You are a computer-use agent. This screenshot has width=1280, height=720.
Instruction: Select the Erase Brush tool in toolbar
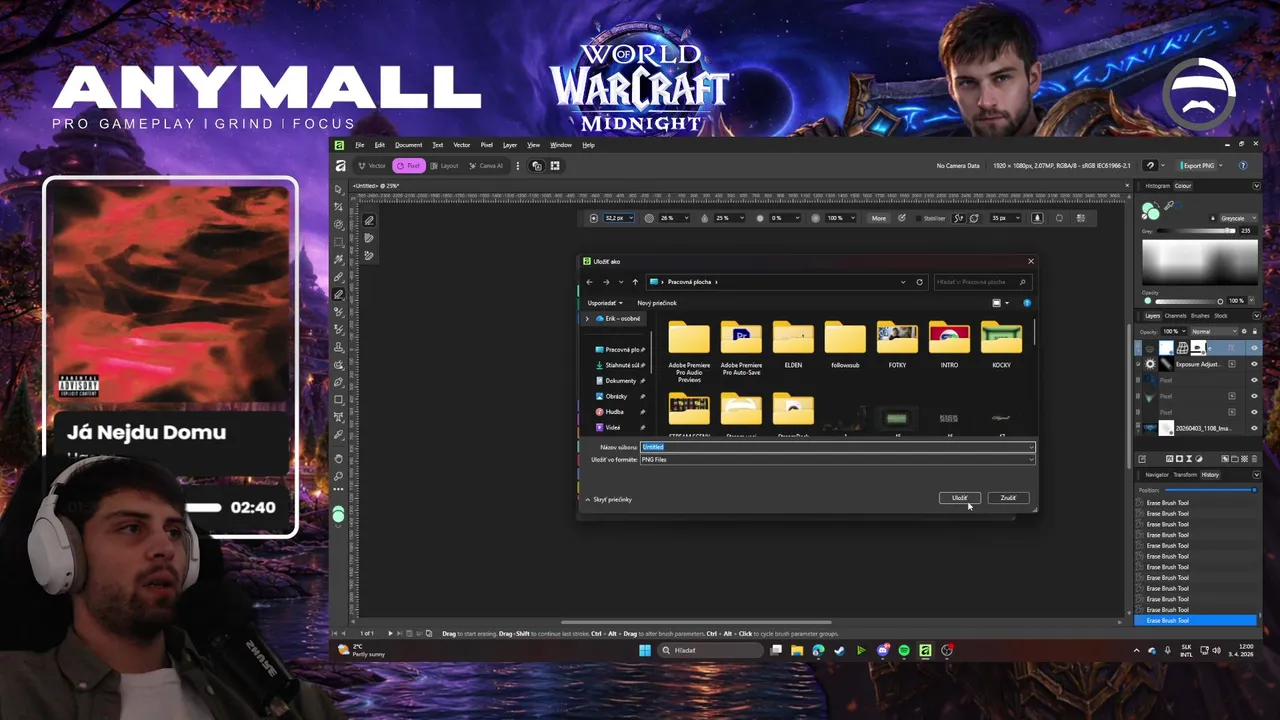click(338, 295)
